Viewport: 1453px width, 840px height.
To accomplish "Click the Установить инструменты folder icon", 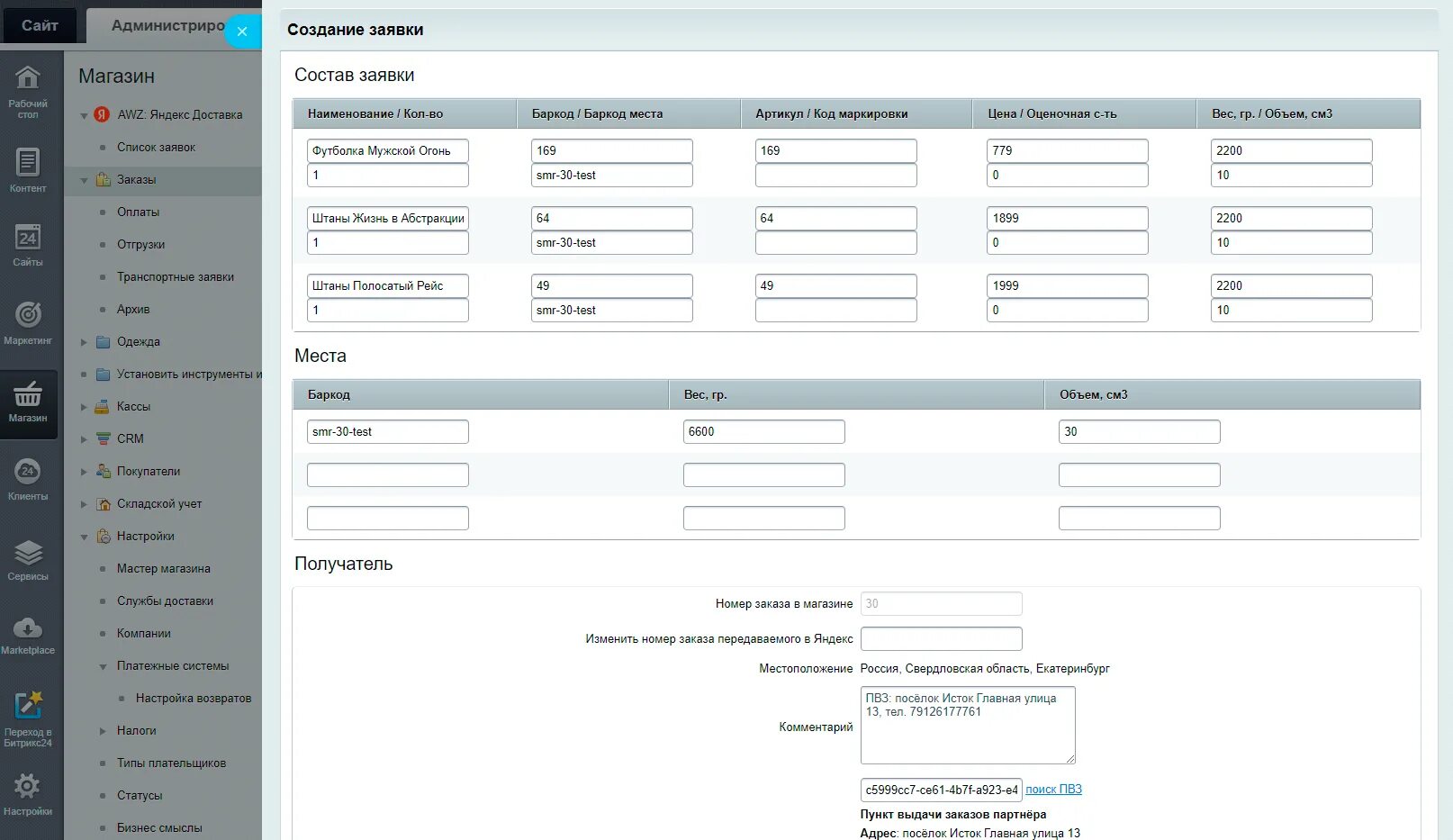I will [103, 374].
